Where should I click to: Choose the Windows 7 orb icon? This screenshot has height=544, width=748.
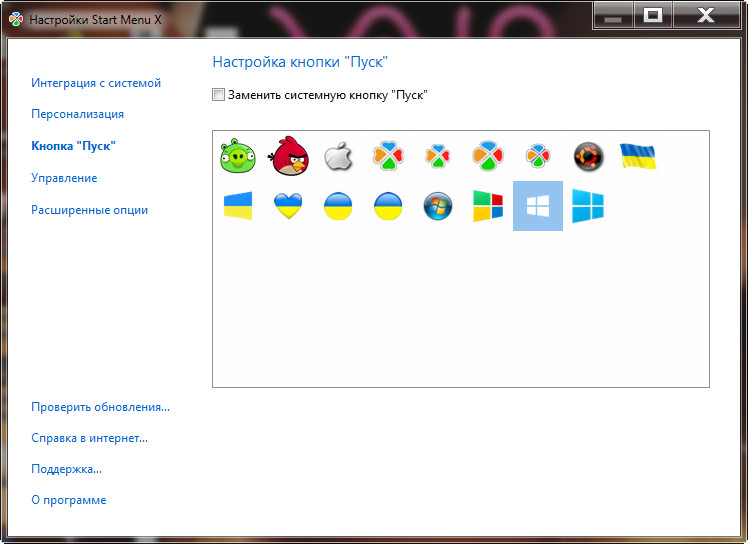[437, 206]
